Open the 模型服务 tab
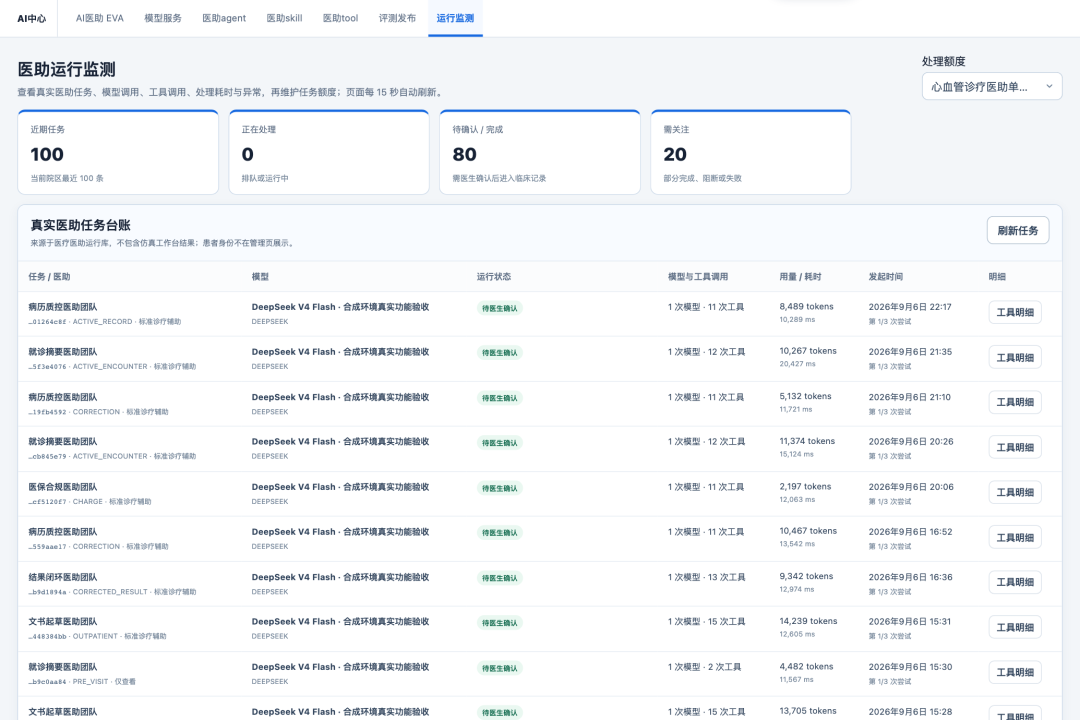Viewport: 1080px width, 720px height. pos(163,19)
